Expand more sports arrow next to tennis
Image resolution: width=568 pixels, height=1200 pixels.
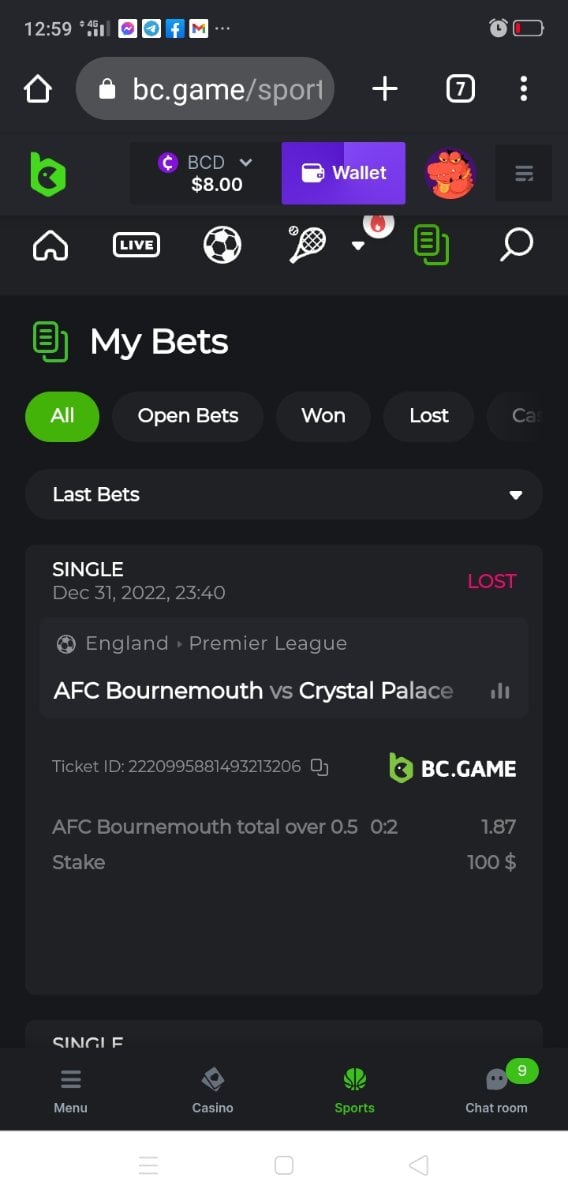358,246
